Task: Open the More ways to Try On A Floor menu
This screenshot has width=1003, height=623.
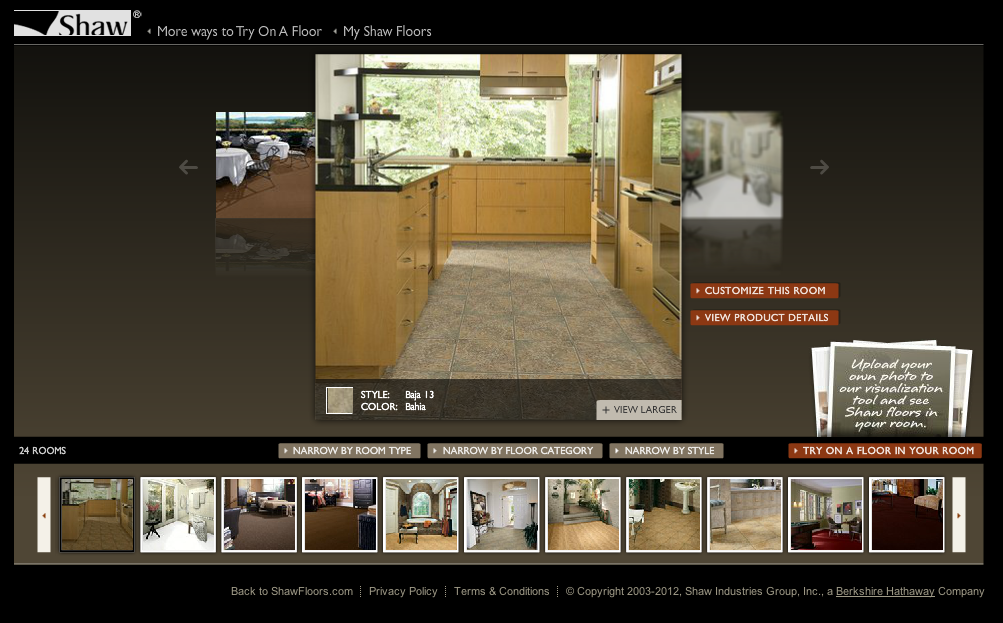Action: tap(239, 31)
